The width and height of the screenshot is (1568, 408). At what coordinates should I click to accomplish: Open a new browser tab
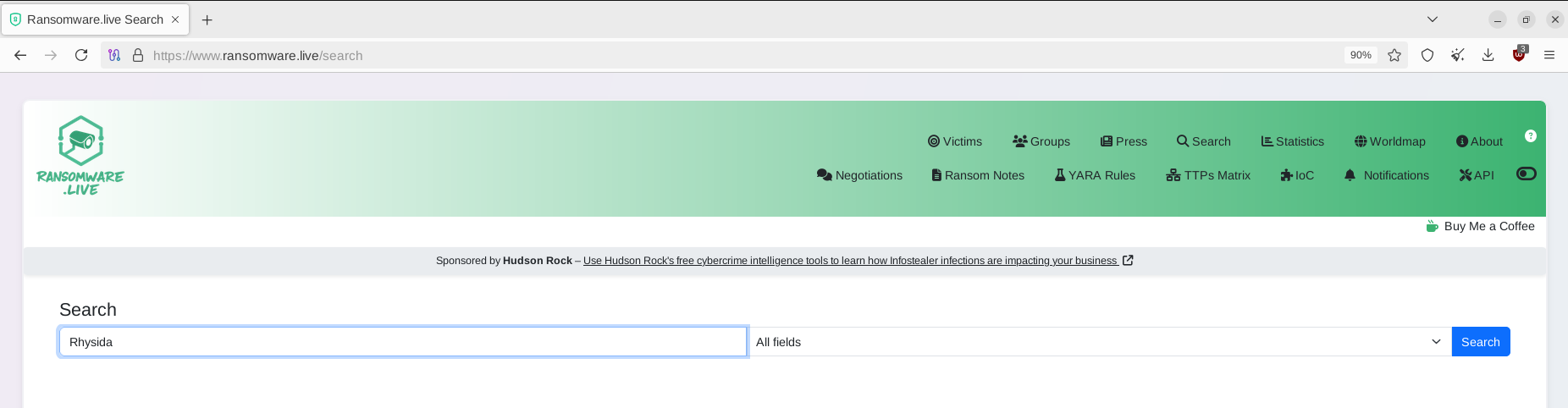coord(207,19)
